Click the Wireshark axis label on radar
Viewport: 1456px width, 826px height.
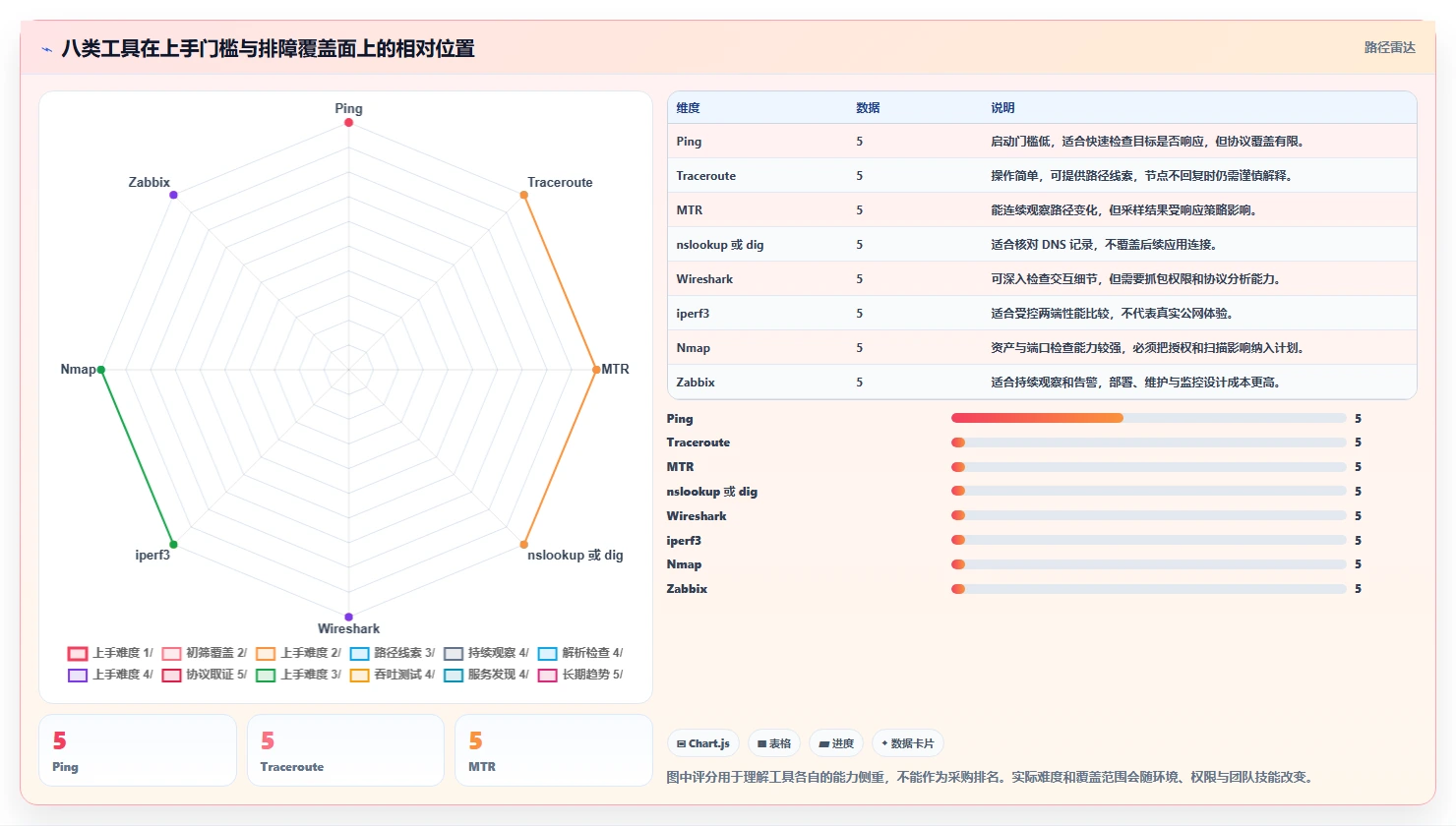click(x=348, y=629)
